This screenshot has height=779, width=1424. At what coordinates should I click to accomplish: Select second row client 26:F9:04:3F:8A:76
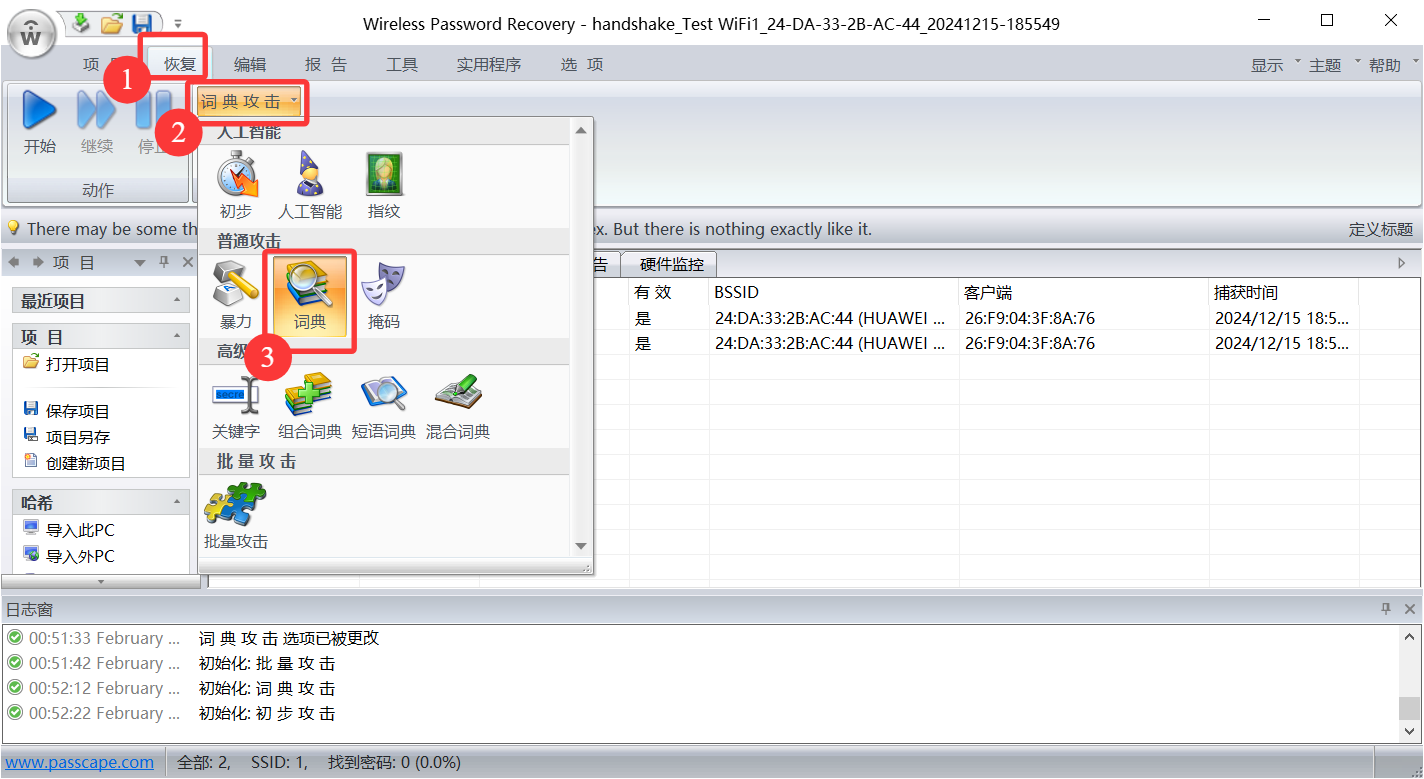(x=1084, y=343)
